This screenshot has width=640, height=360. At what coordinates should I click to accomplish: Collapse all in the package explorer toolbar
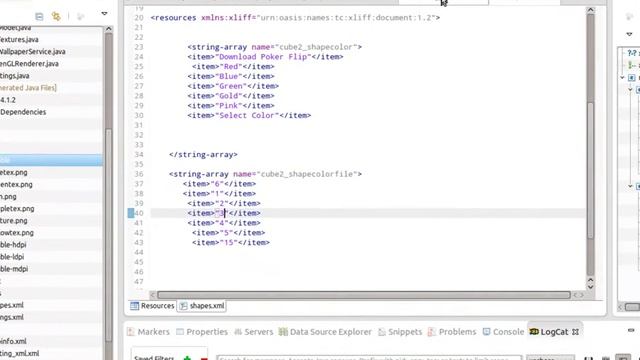(x=39, y=16)
